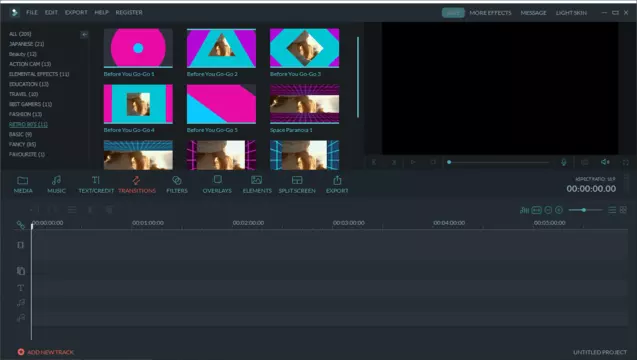This screenshot has width=637, height=360.
Task: Open the Export menu
Action: tap(76, 13)
